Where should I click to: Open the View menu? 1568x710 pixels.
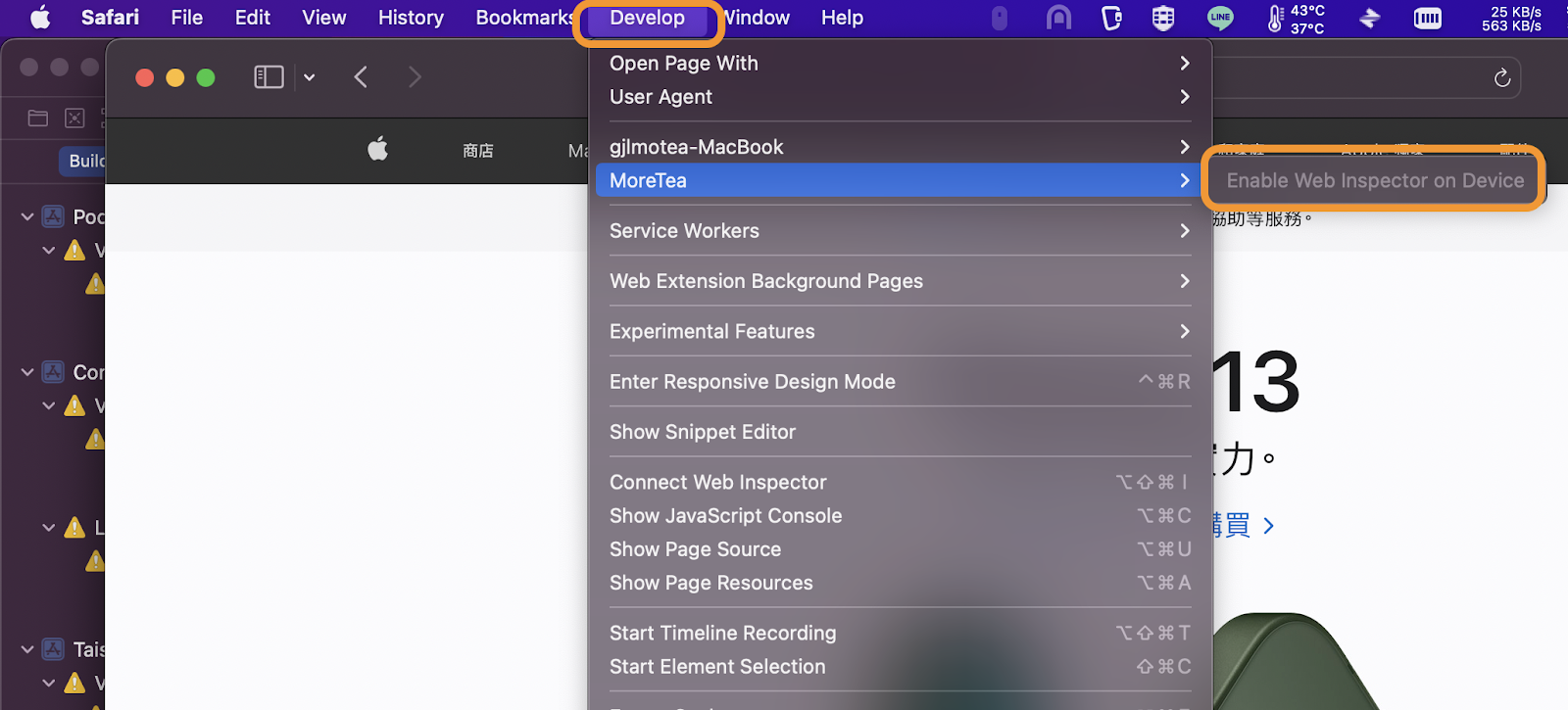tap(323, 18)
